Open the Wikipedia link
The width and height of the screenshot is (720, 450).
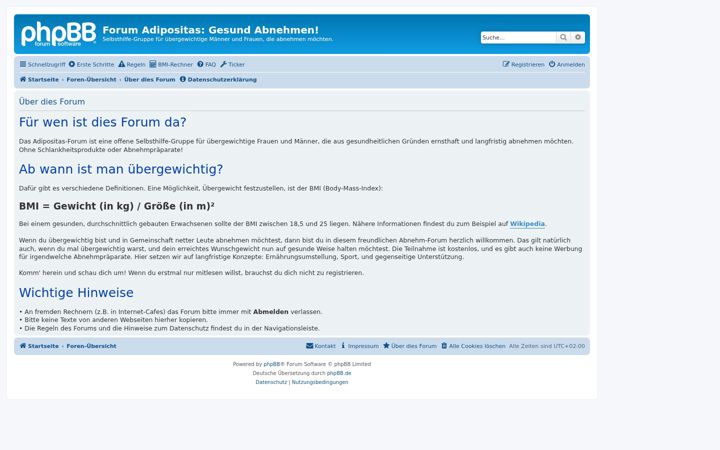(x=527, y=224)
